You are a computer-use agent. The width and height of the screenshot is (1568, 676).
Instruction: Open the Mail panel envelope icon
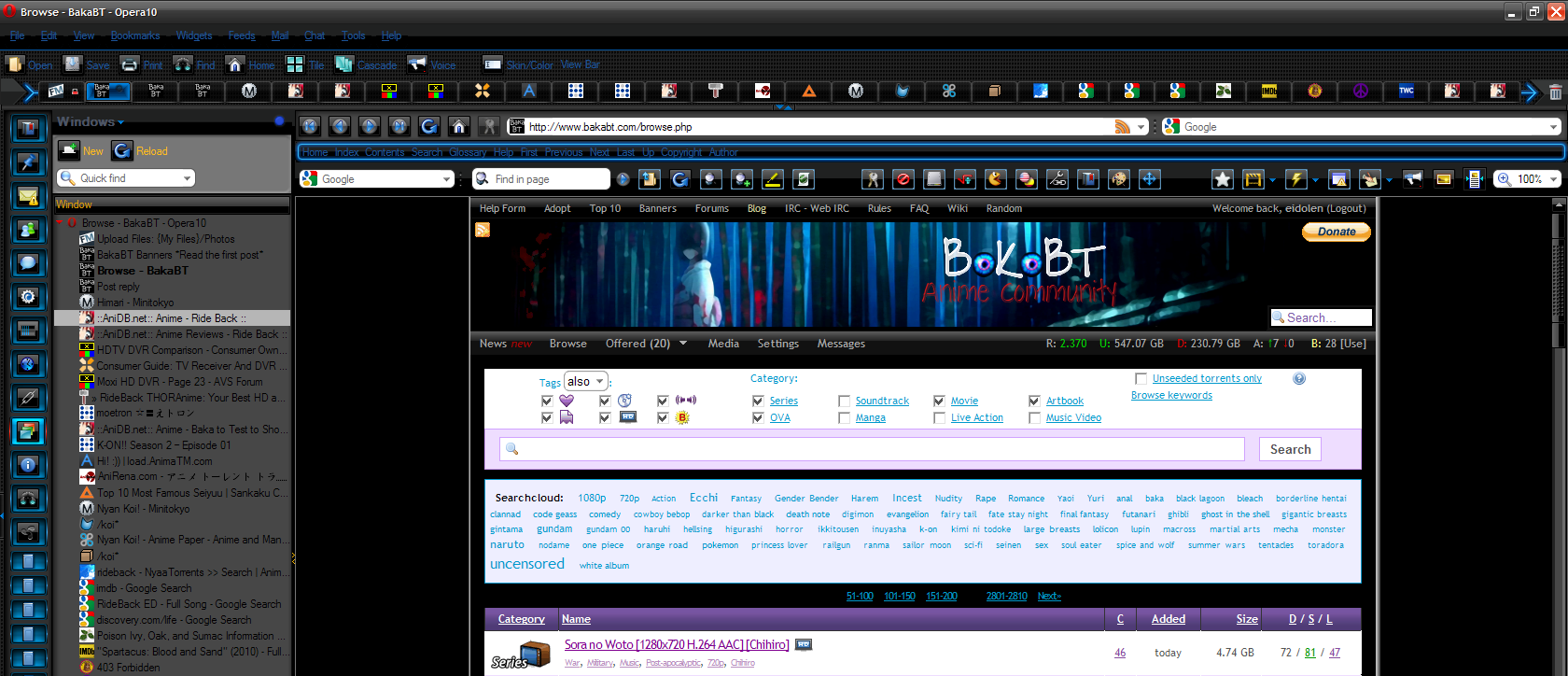(x=28, y=196)
